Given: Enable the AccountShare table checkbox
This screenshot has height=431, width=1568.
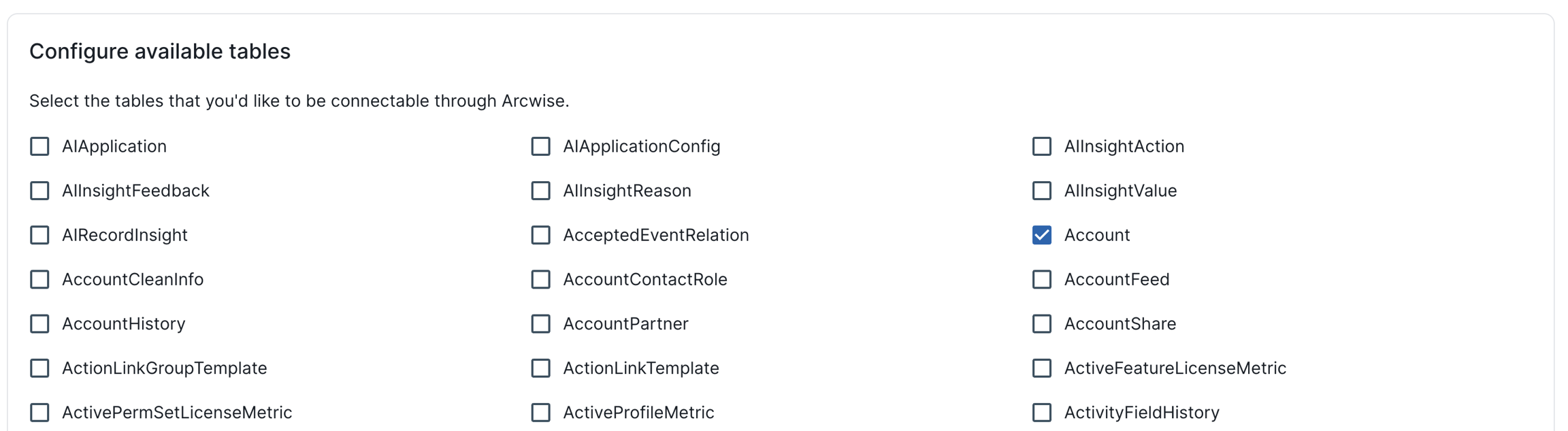Looking at the screenshot, I should [1041, 323].
